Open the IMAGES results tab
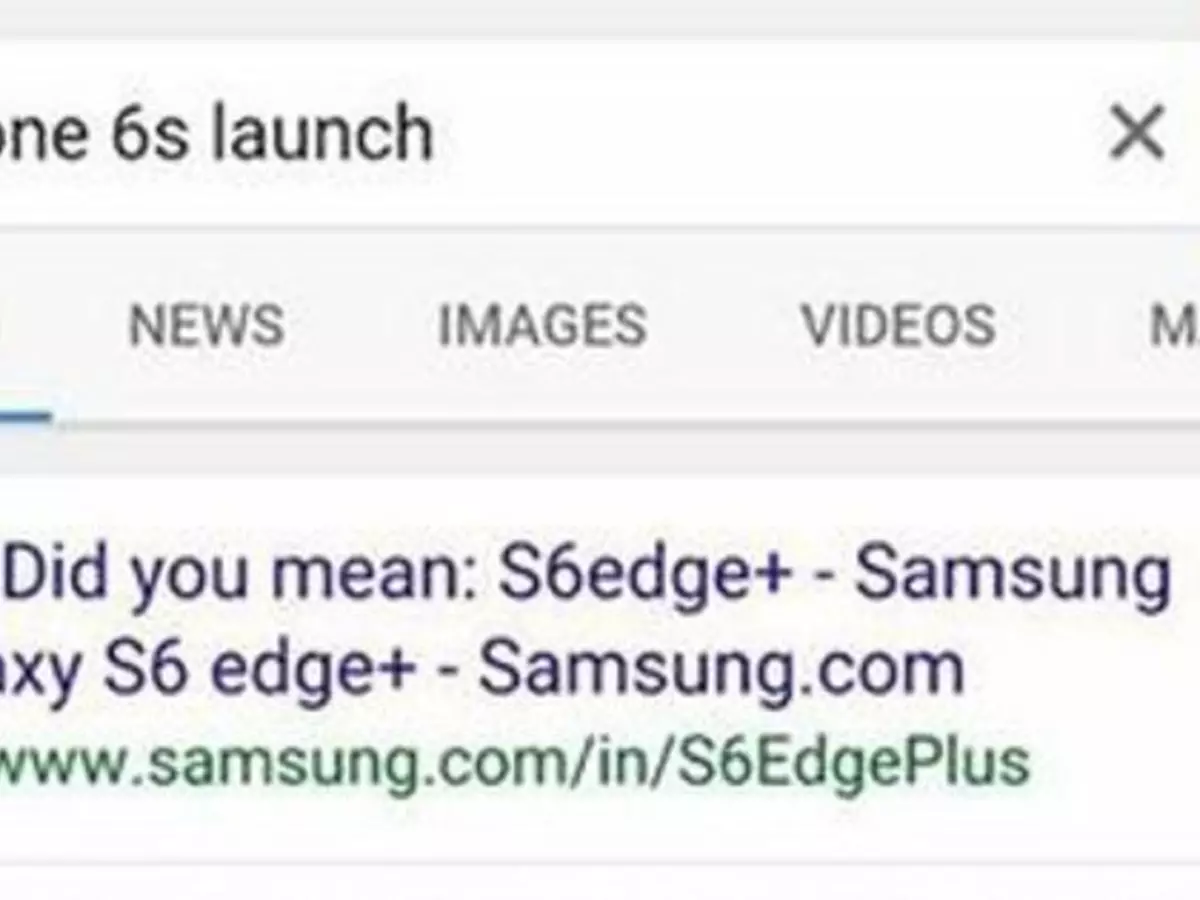 pos(542,325)
